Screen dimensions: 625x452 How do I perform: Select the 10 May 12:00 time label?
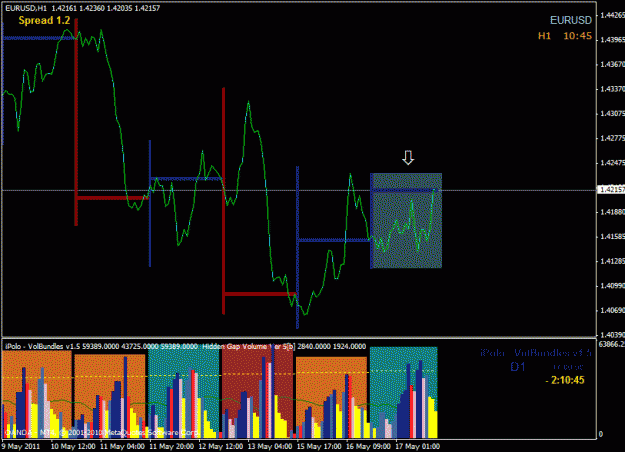(73, 446)
